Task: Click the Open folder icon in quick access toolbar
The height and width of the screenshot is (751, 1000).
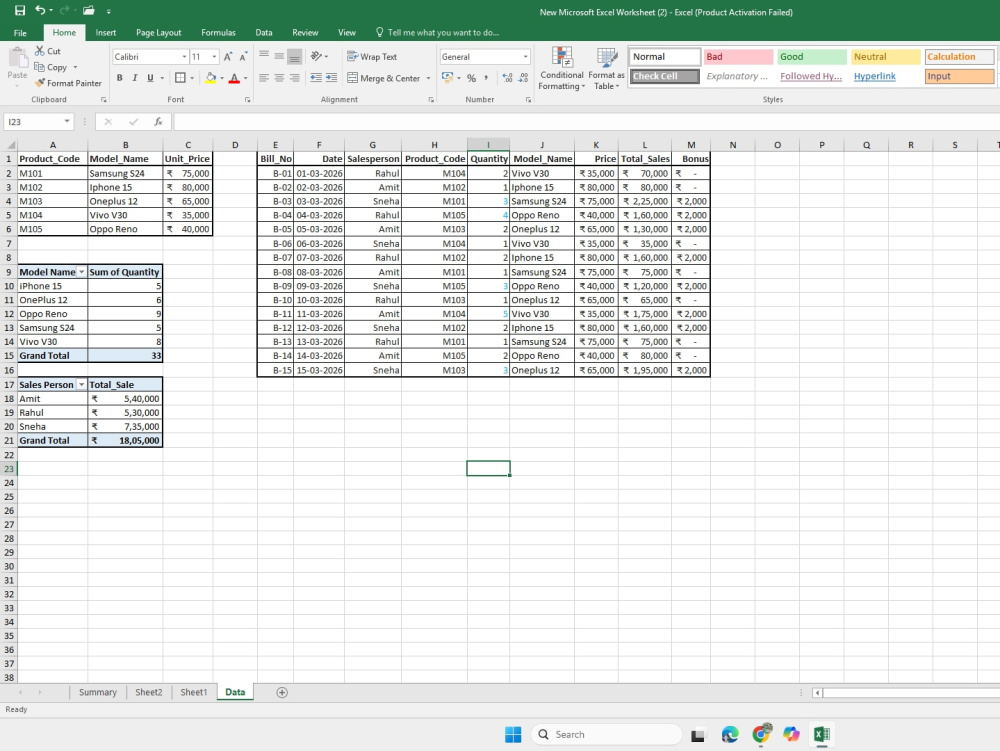Action: pyautogui.click(x=89, y=10)
